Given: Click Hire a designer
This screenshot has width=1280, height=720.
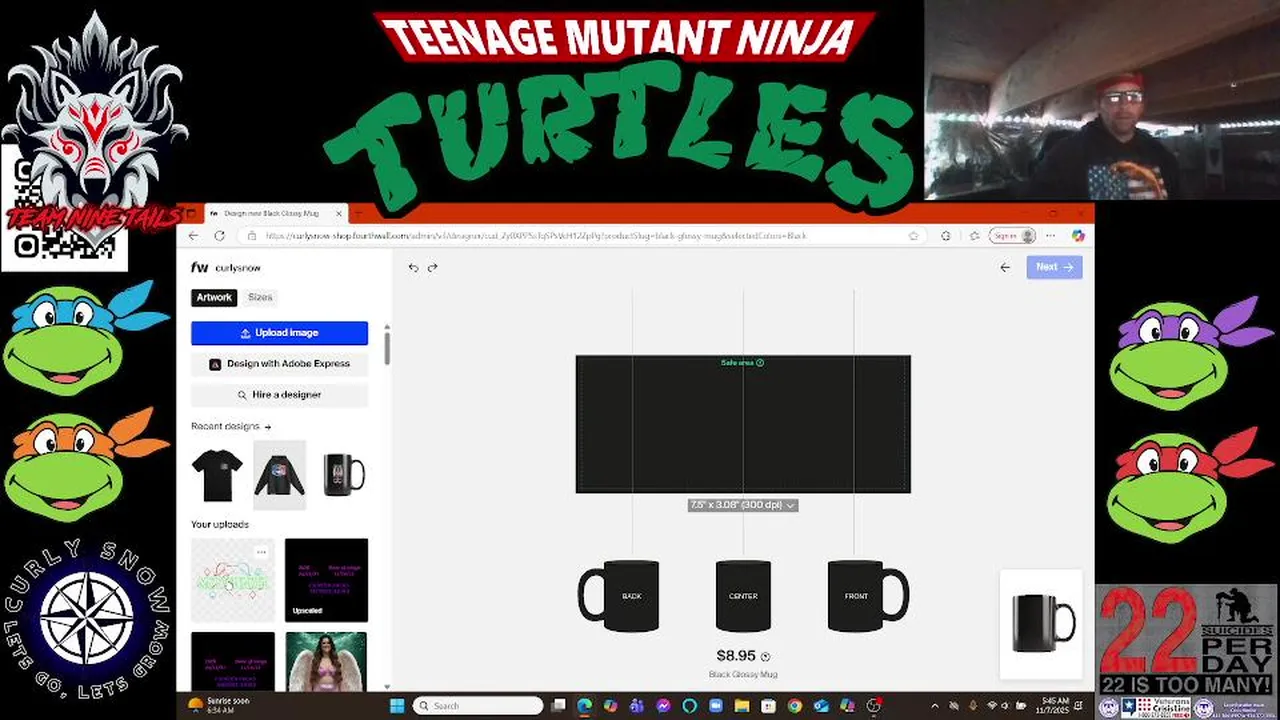Looking at the screenshot, I should pos(279,395).
